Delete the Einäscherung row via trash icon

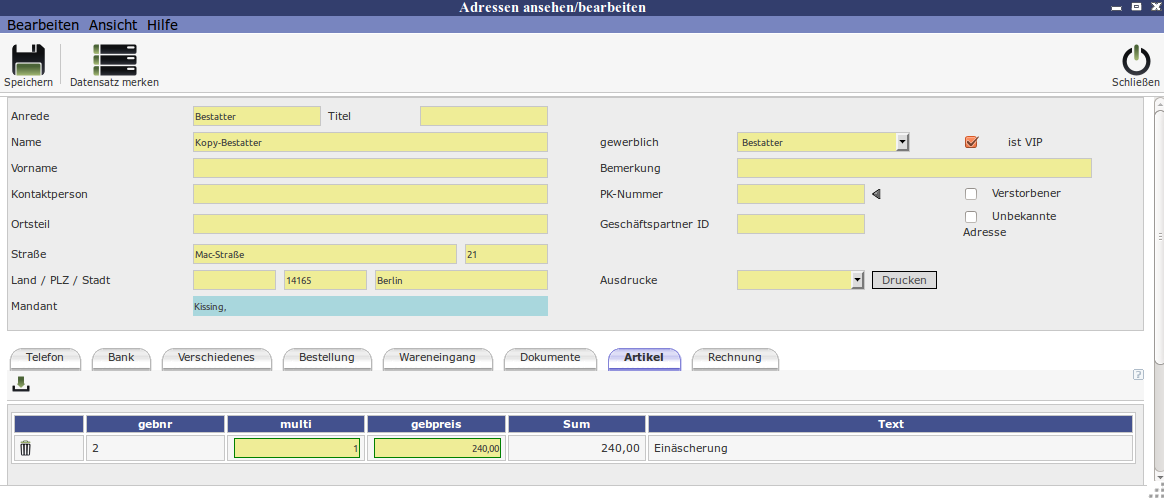click(x=26, y=448)
